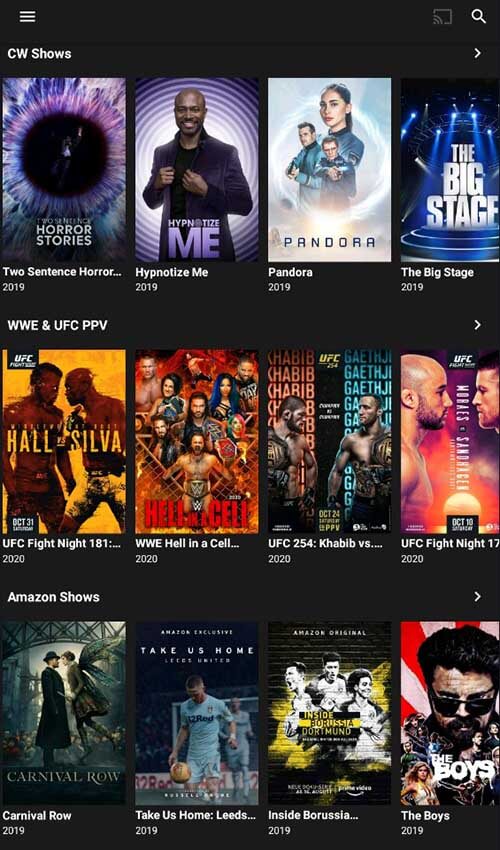Open the Amazon Shows section heading
This screenshot has width=500, height=850.
click(54, 597)
